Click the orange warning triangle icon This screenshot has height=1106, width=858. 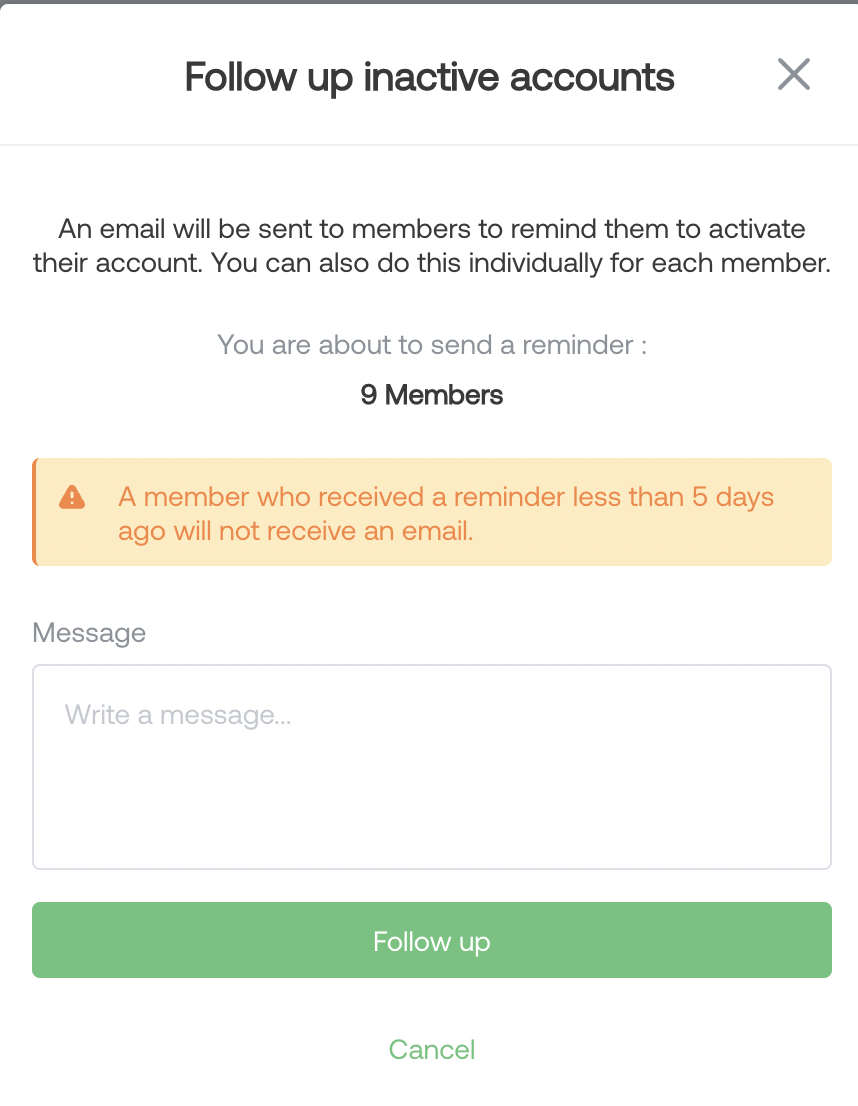72,497
